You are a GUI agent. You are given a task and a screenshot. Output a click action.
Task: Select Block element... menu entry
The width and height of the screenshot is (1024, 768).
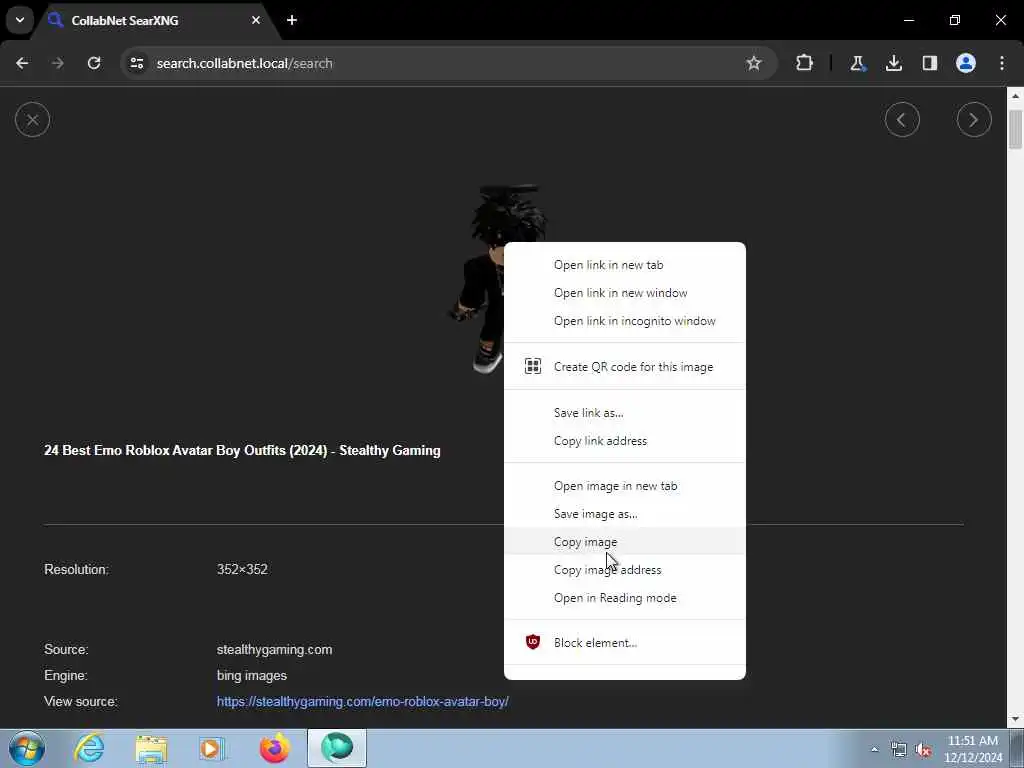[x=625, y=643]
